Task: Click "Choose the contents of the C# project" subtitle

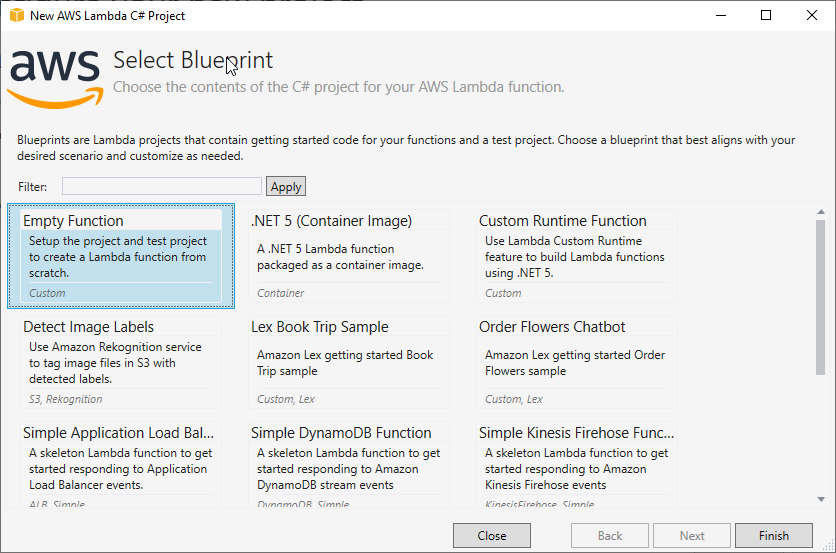Action: pyautogui.click(x=339, y=87)
